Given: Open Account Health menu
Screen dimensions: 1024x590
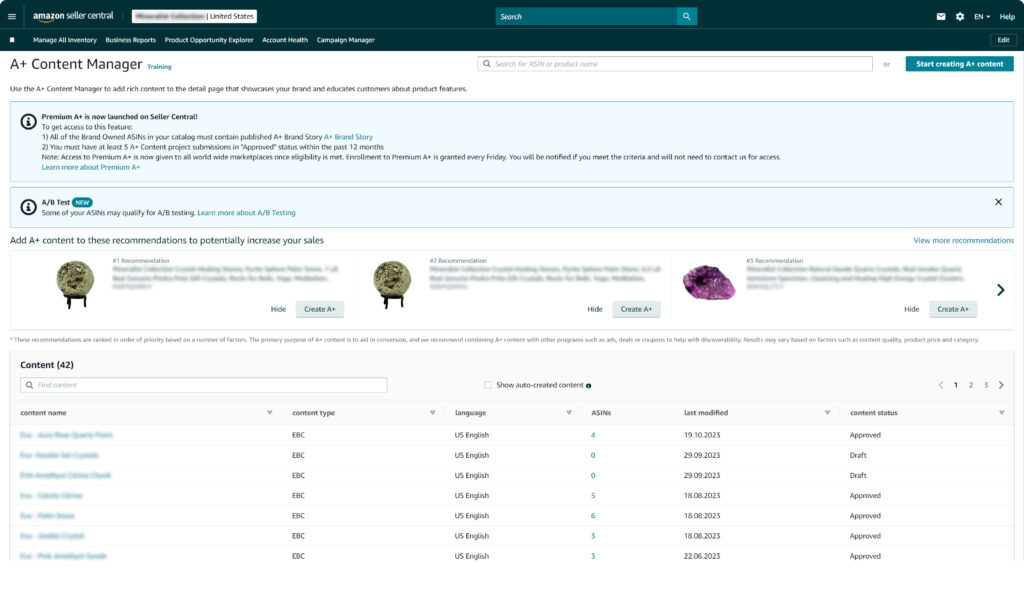Looking at the screenshot, I should (x=285, y=40).
